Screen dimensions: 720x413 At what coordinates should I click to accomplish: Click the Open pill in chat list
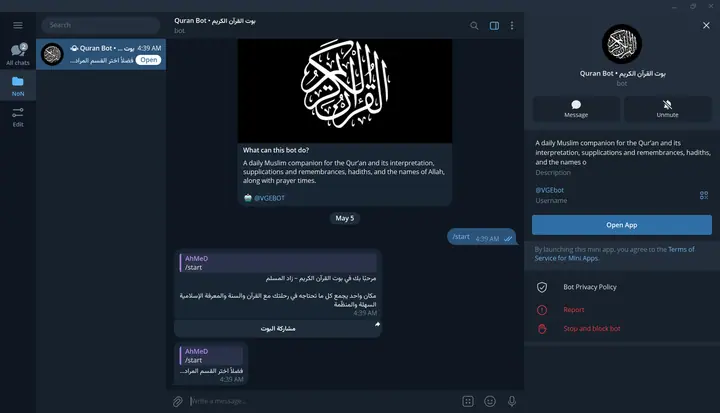(x=148, y=60)
